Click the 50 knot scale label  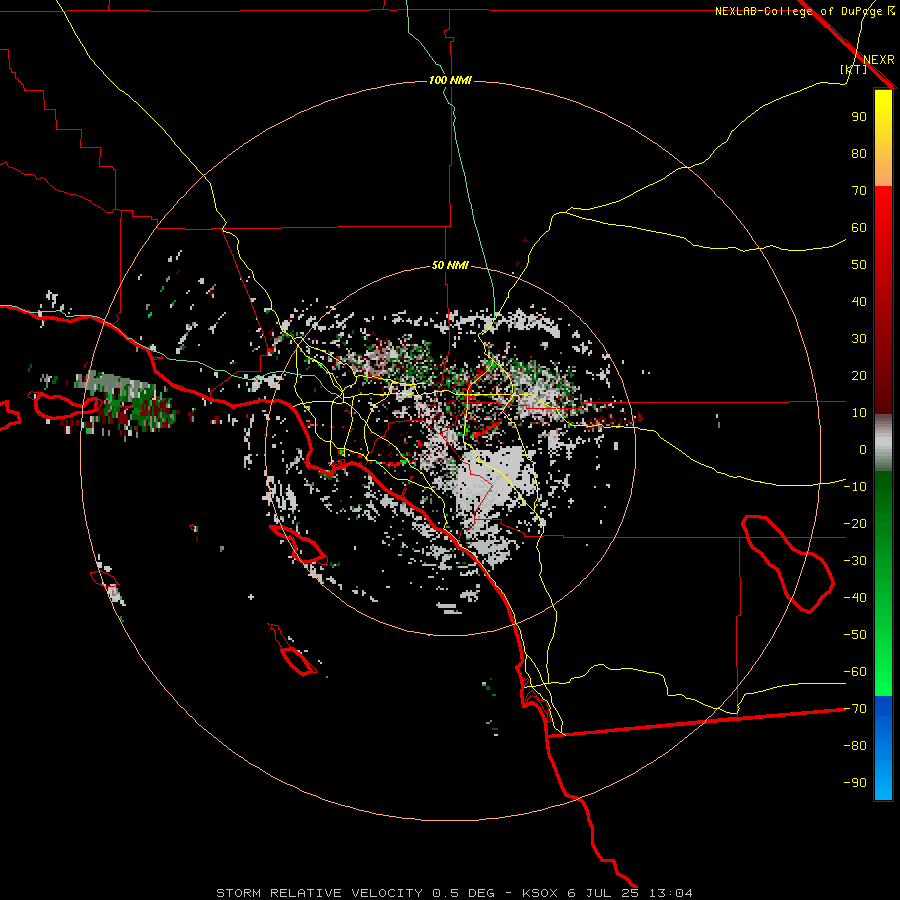click(x=859, y=265)
